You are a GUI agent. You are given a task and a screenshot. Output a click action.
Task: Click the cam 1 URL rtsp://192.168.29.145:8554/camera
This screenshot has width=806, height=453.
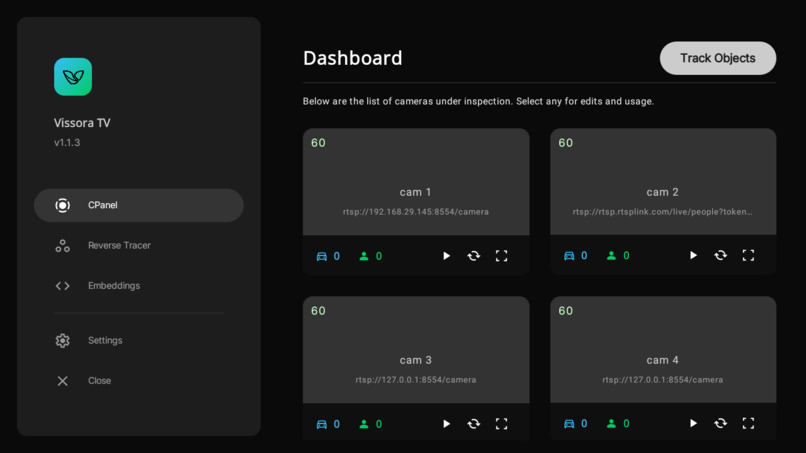[416, 212]
